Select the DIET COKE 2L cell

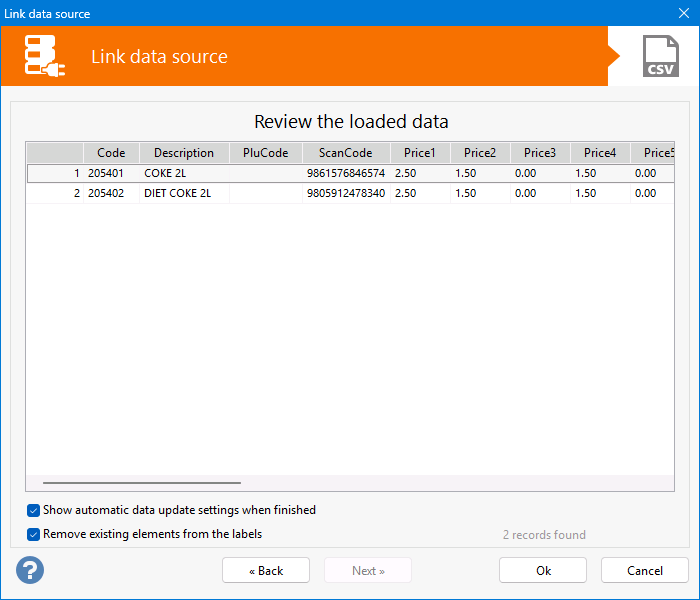tap(184, 193)
